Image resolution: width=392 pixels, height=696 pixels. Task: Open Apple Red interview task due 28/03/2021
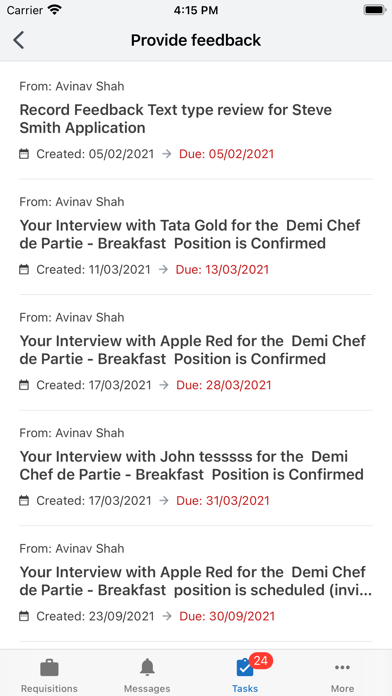click(x=196, y=352)
